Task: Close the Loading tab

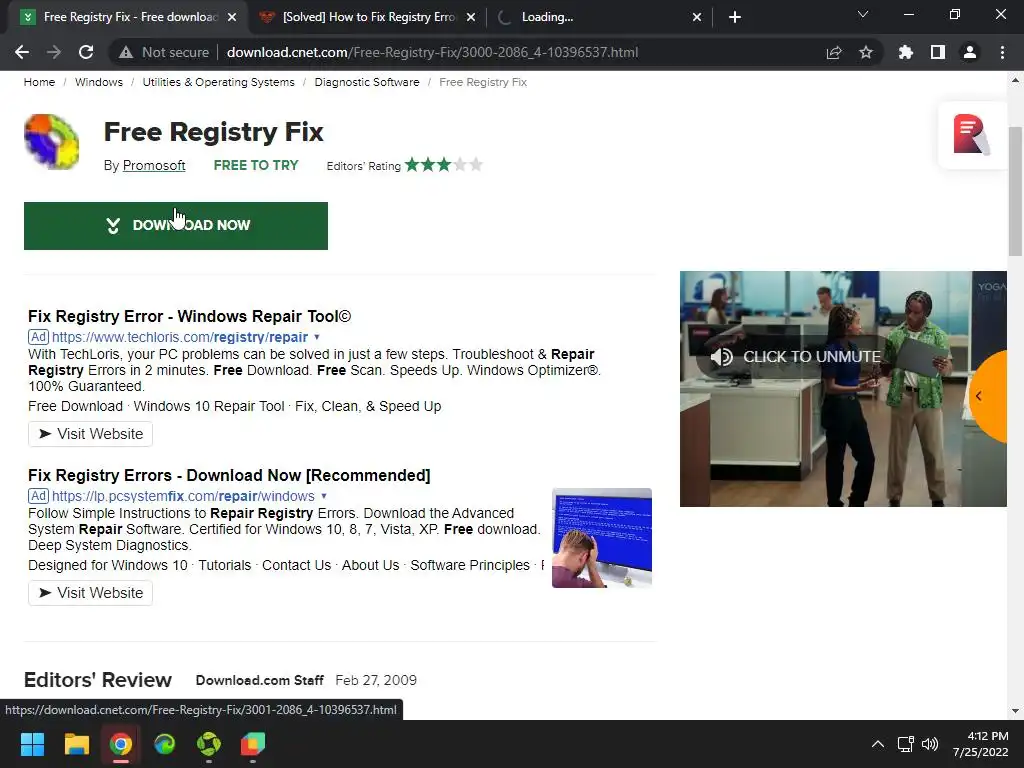Action: pyautogui.click(x=697, y=17)
